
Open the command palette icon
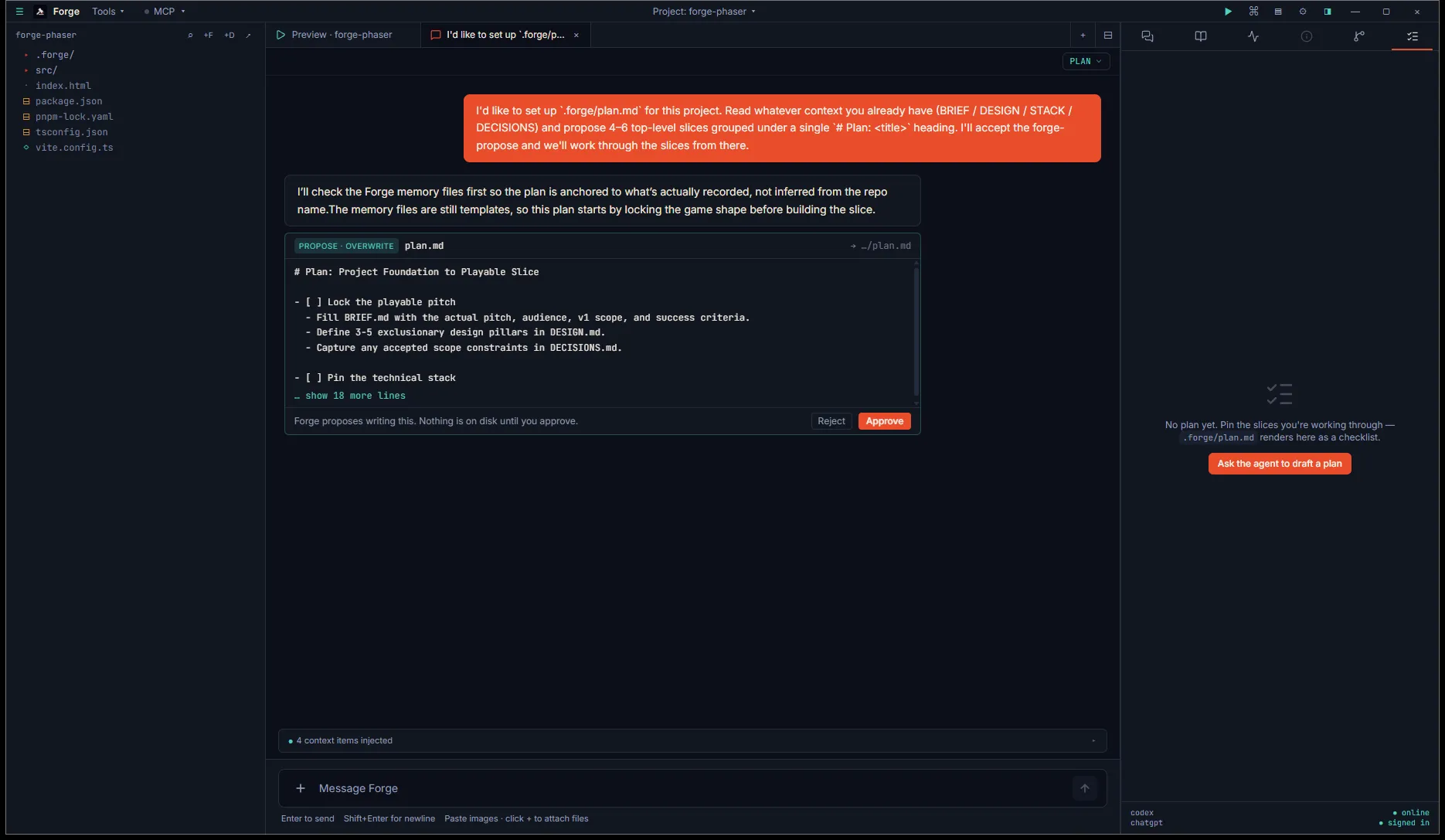[x=1253, y=12]
